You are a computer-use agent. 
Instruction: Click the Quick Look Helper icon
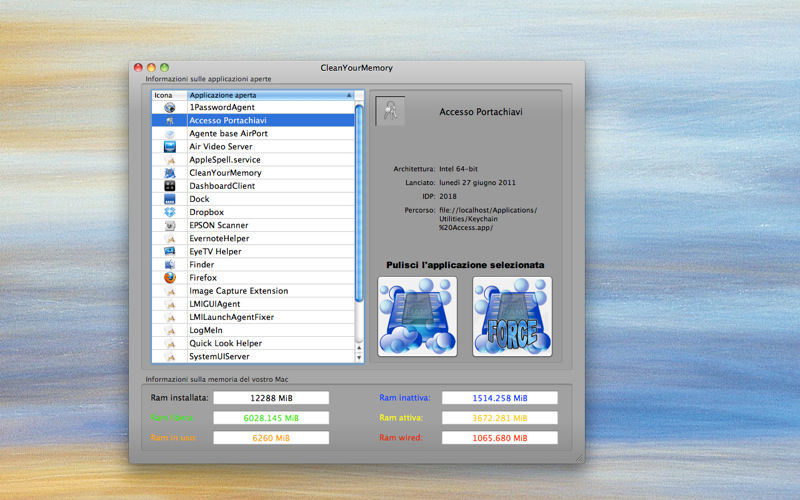pos(170,343)
